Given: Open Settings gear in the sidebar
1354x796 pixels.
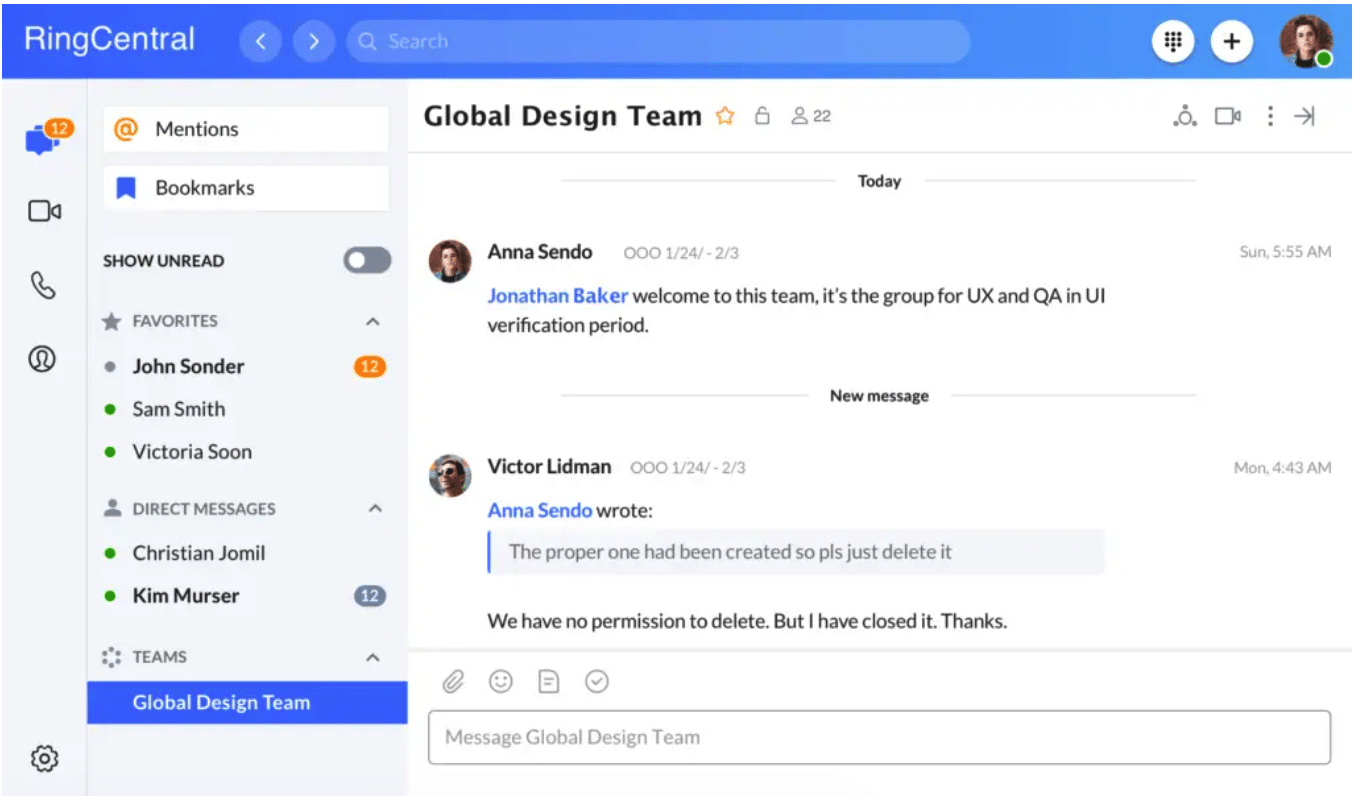Looking at the screenshot, I should [x=44, y=759].
